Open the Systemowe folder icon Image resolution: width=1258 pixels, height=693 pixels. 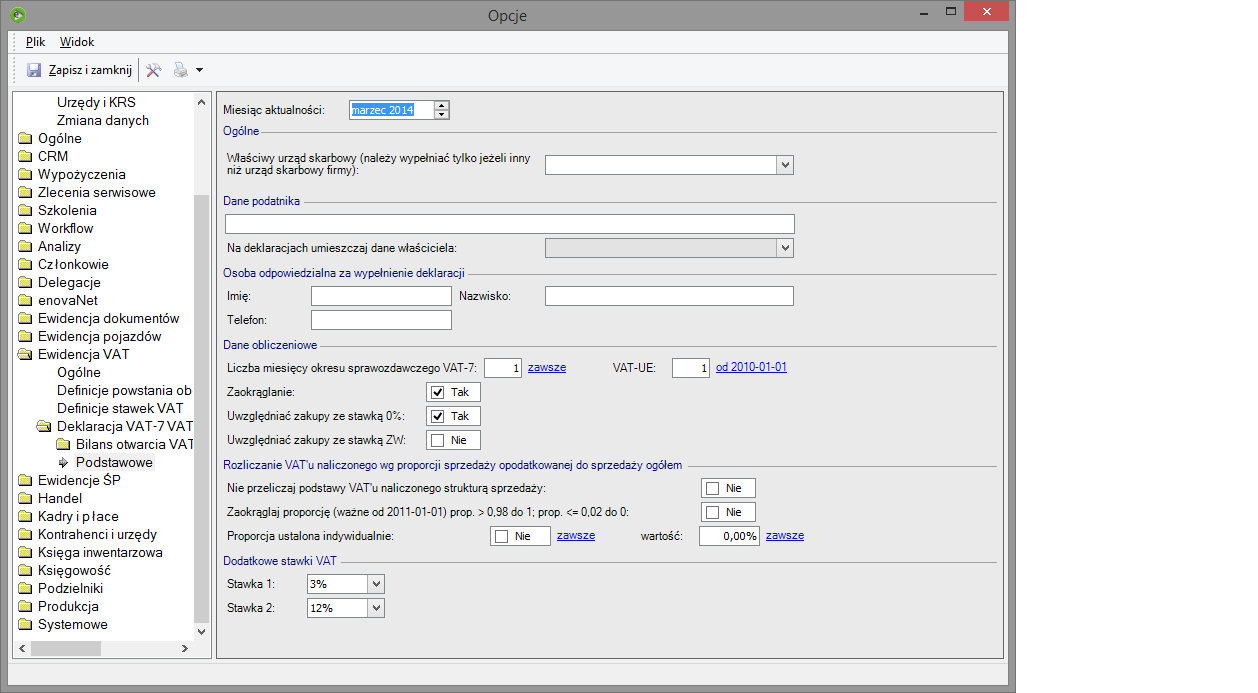(x=26, y=625)
